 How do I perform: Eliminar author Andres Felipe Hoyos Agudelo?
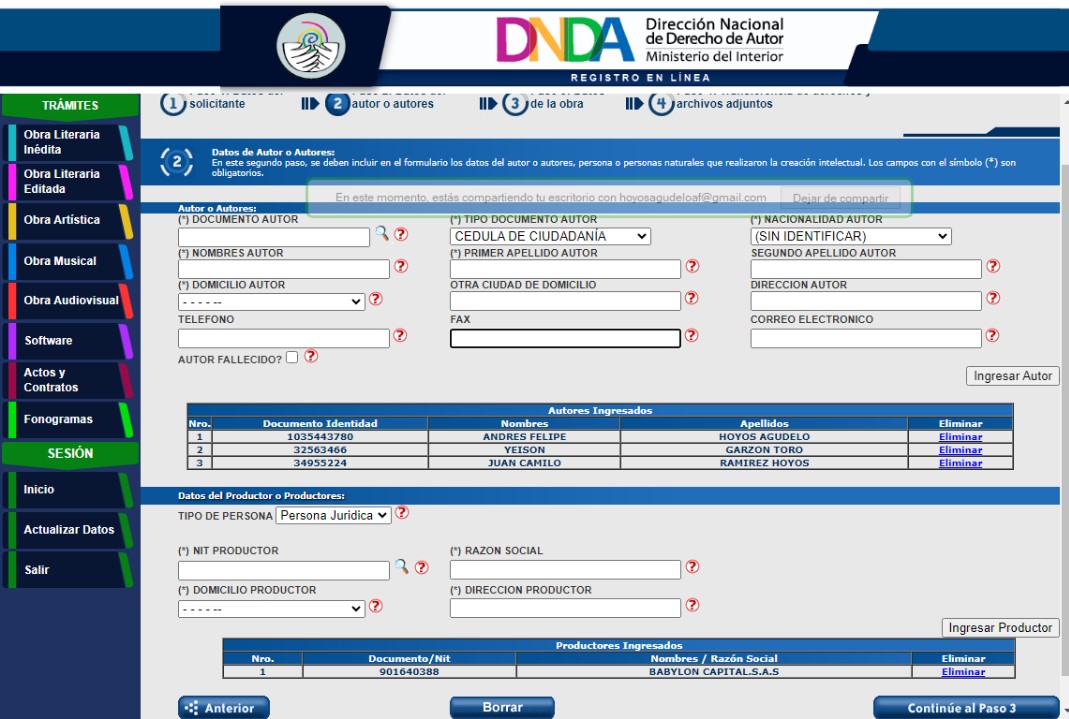click(960, 437)
